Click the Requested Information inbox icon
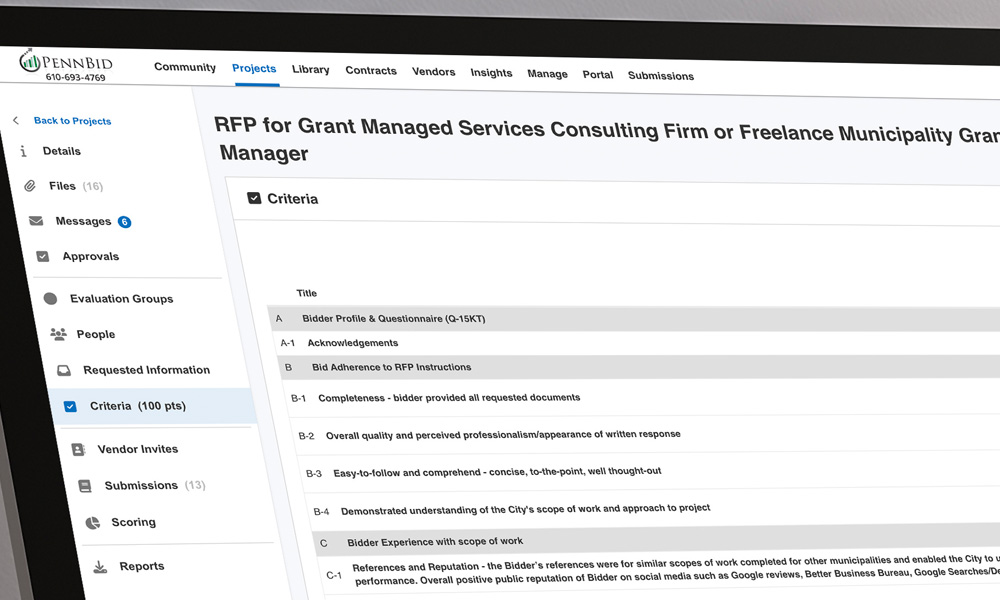Image resolution: width=1000 pixels, height=600 pixels. [x=64, y=370]
